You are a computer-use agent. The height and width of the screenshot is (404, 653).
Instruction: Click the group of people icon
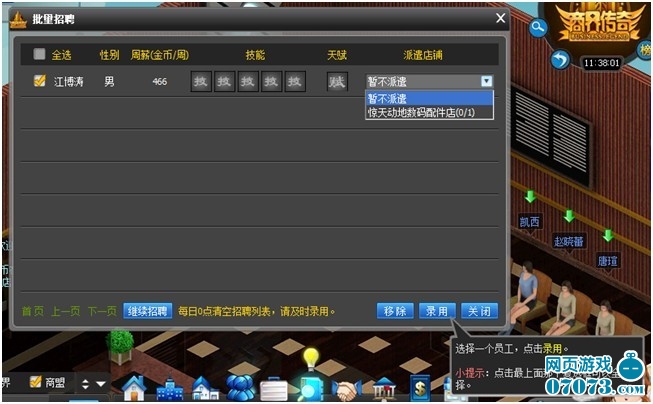click(x=240, y=387)
